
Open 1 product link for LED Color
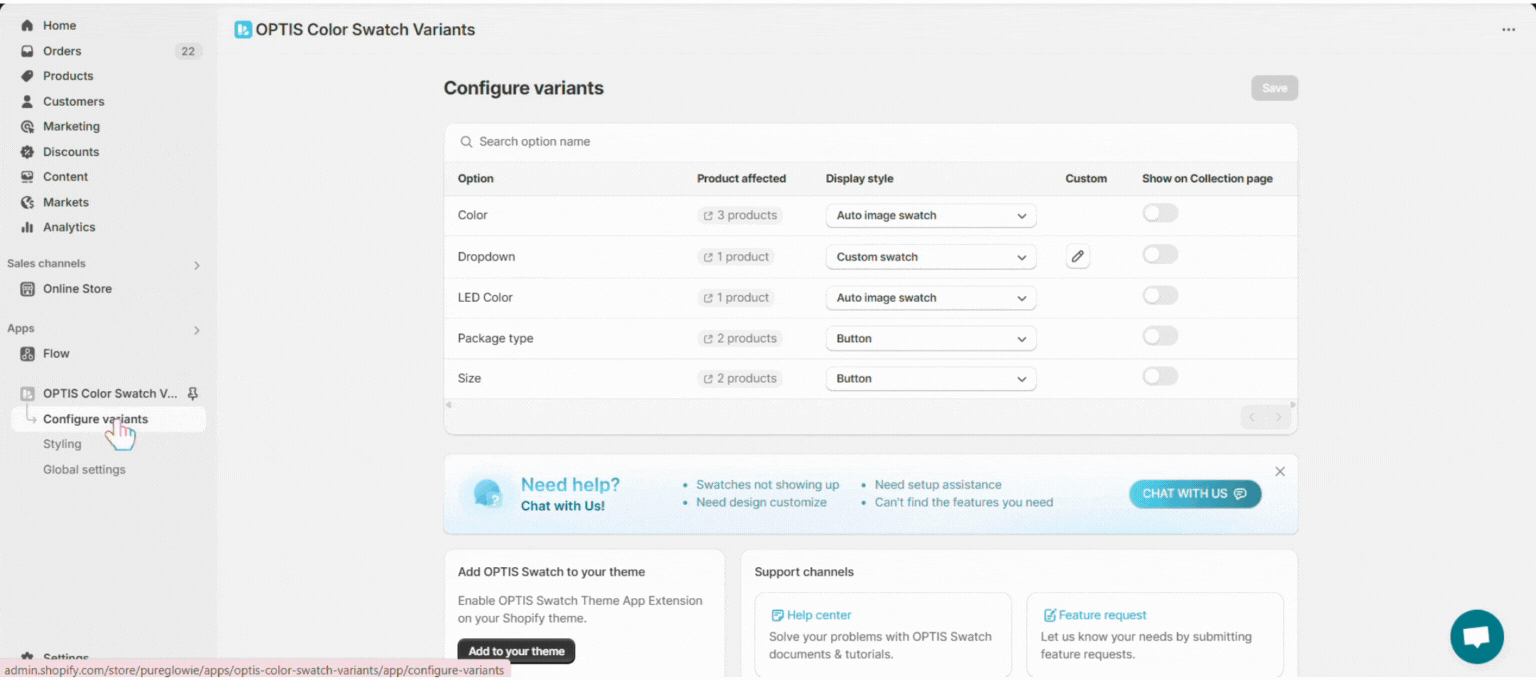pos(736,298)
